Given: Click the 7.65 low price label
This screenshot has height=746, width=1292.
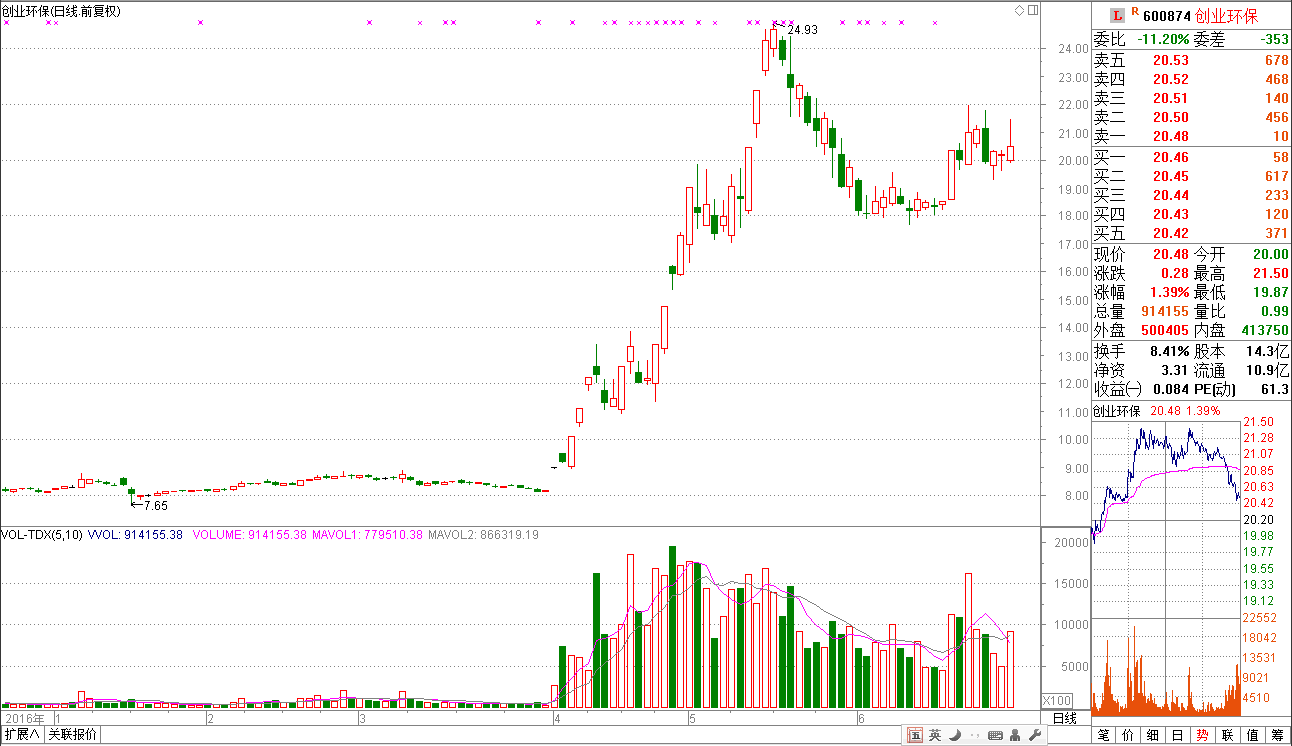Looking at the screenshot, I should [157, 505].
